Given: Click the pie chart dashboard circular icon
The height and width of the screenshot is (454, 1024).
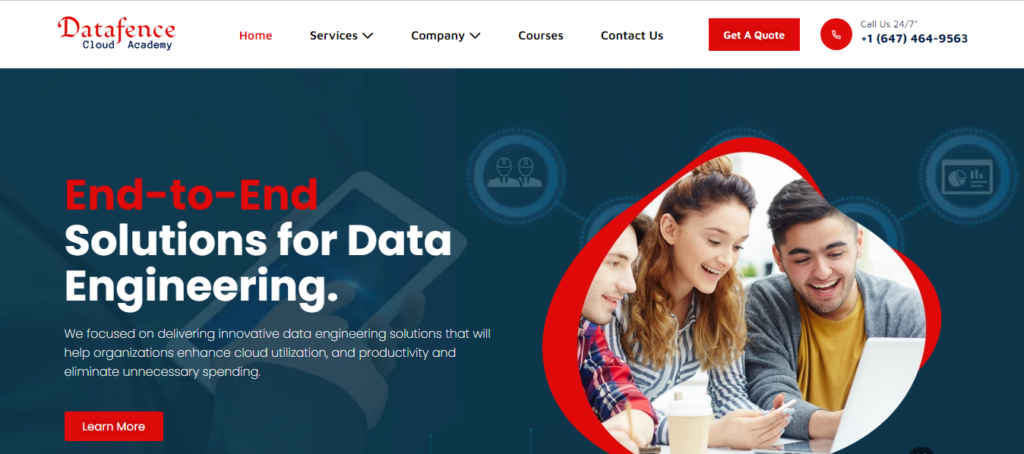Looking at the screenshot, I should point(967,176).
